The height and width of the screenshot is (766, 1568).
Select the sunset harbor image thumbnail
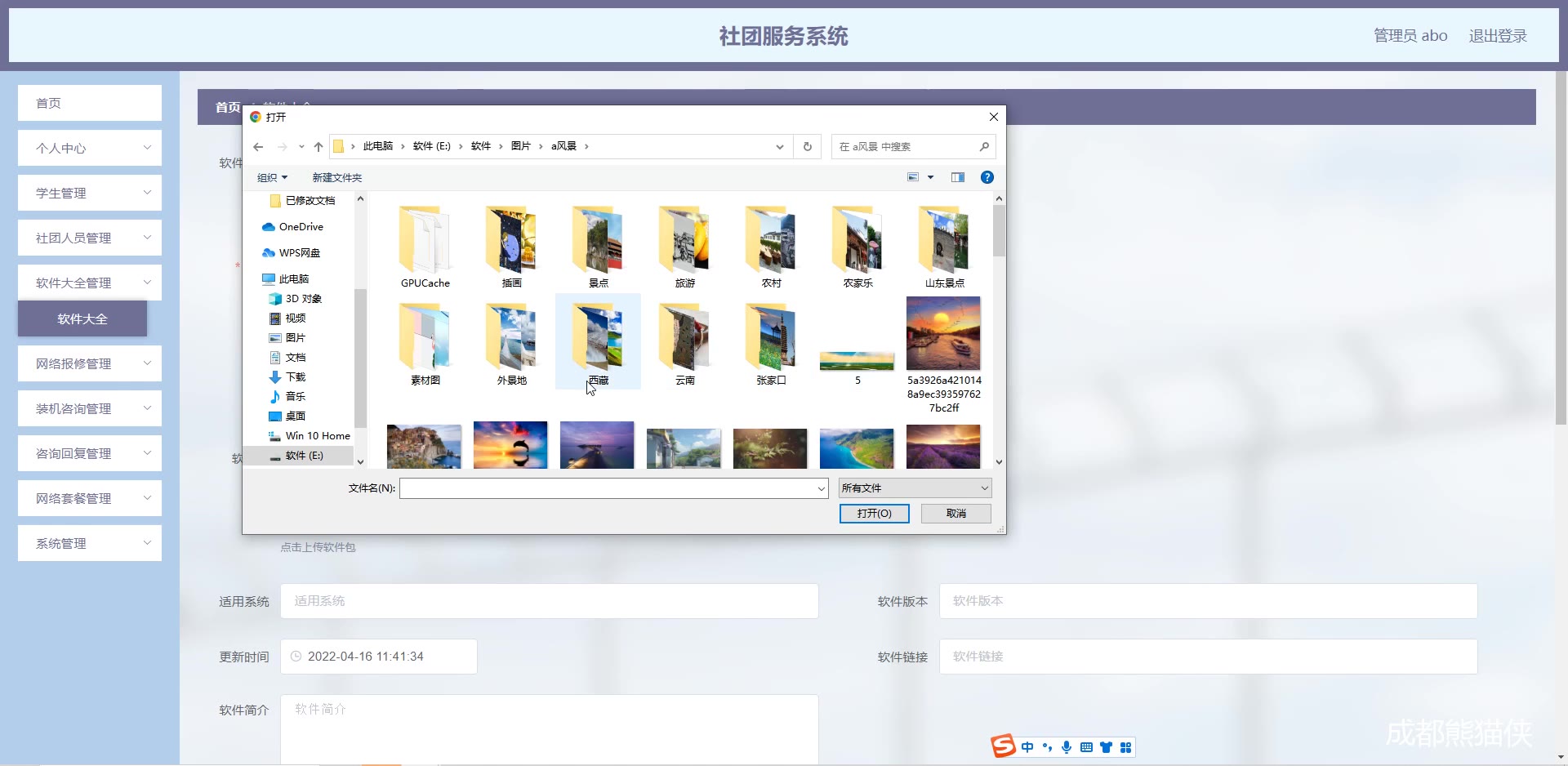click(943, 334)
